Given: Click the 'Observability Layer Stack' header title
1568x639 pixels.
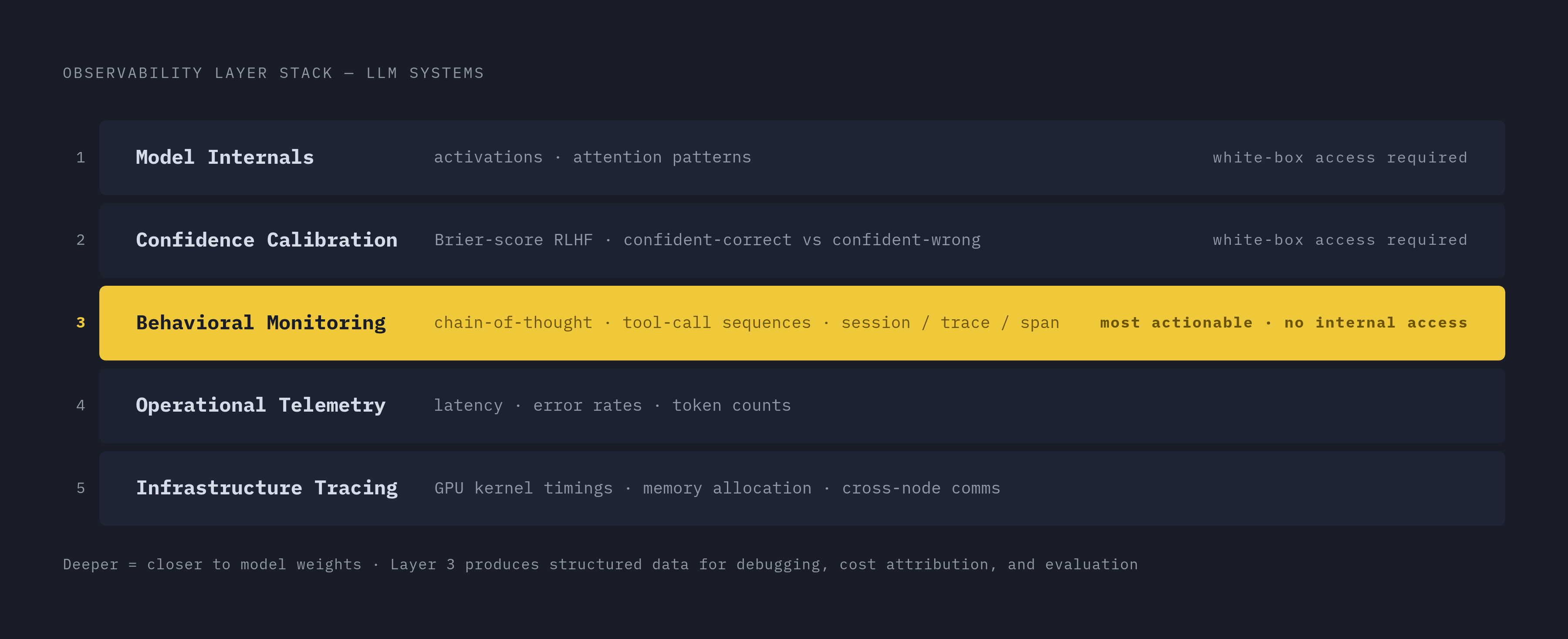Looking at the screenshot, I should 198,73.
